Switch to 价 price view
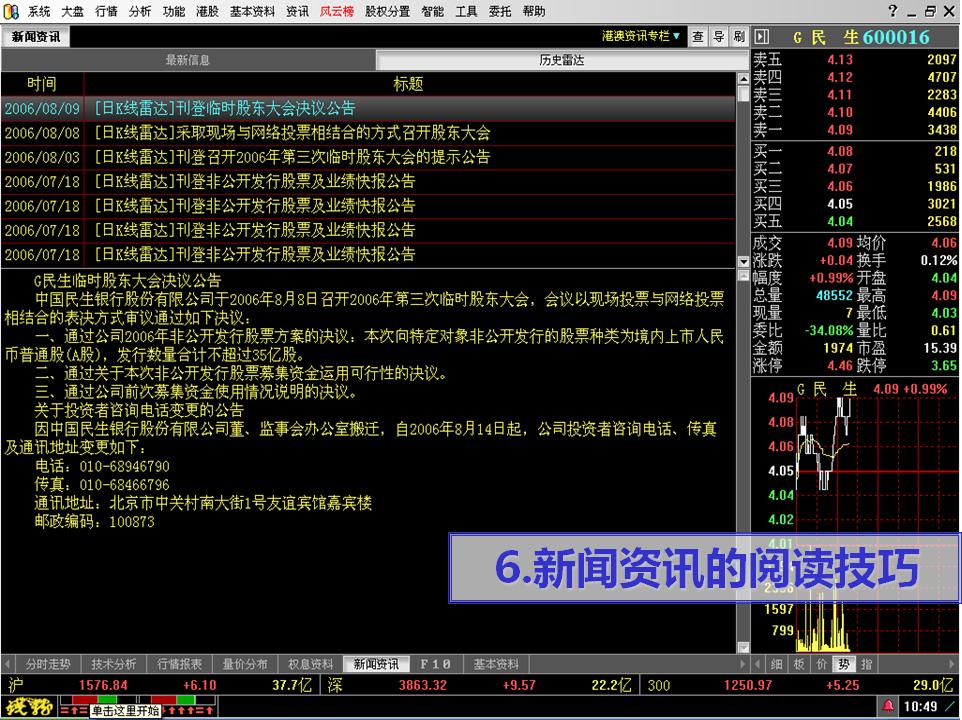The image size is (962, 720). [821, 664]
